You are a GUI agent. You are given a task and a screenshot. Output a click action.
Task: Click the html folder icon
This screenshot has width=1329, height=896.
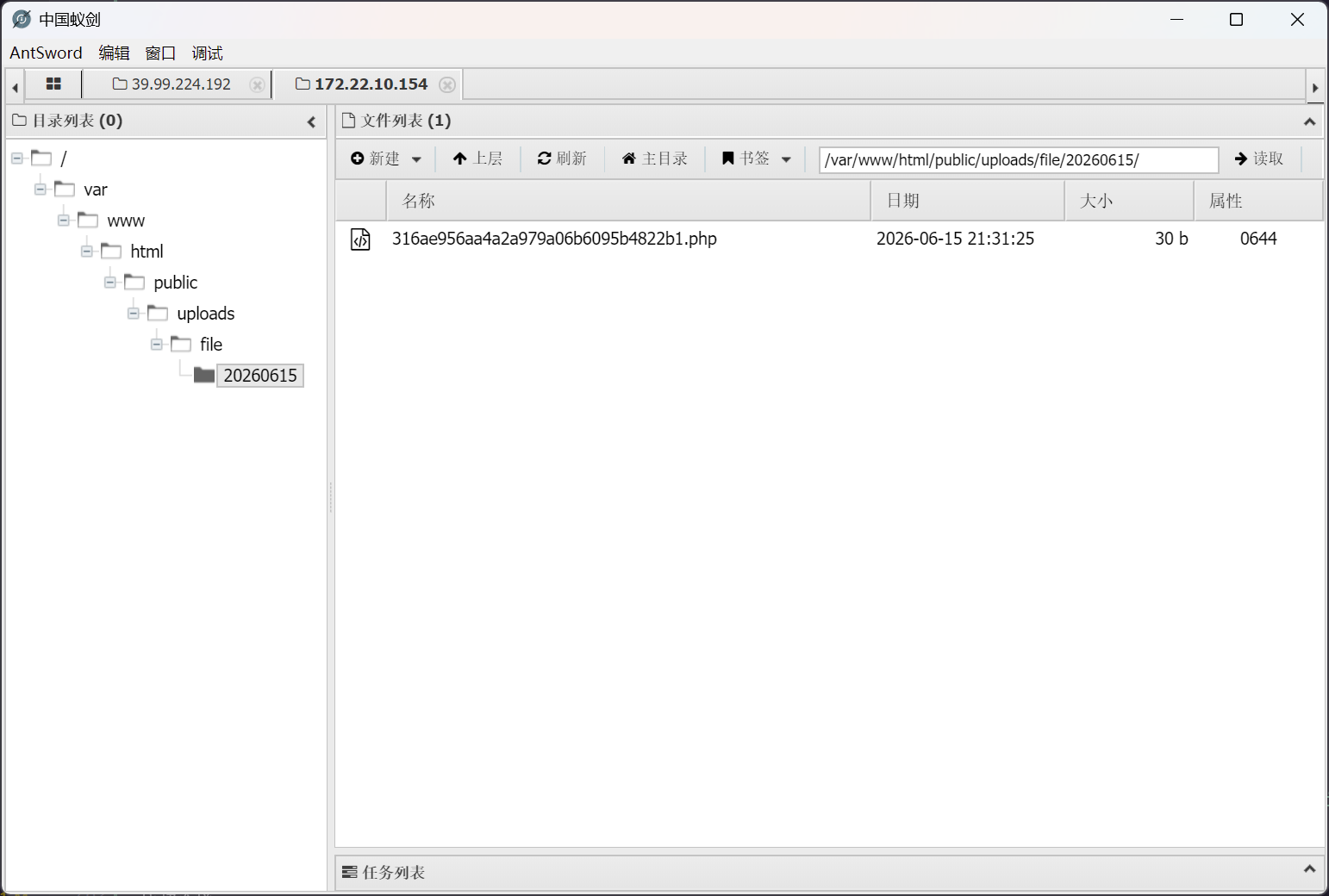(x=111, y=251)
